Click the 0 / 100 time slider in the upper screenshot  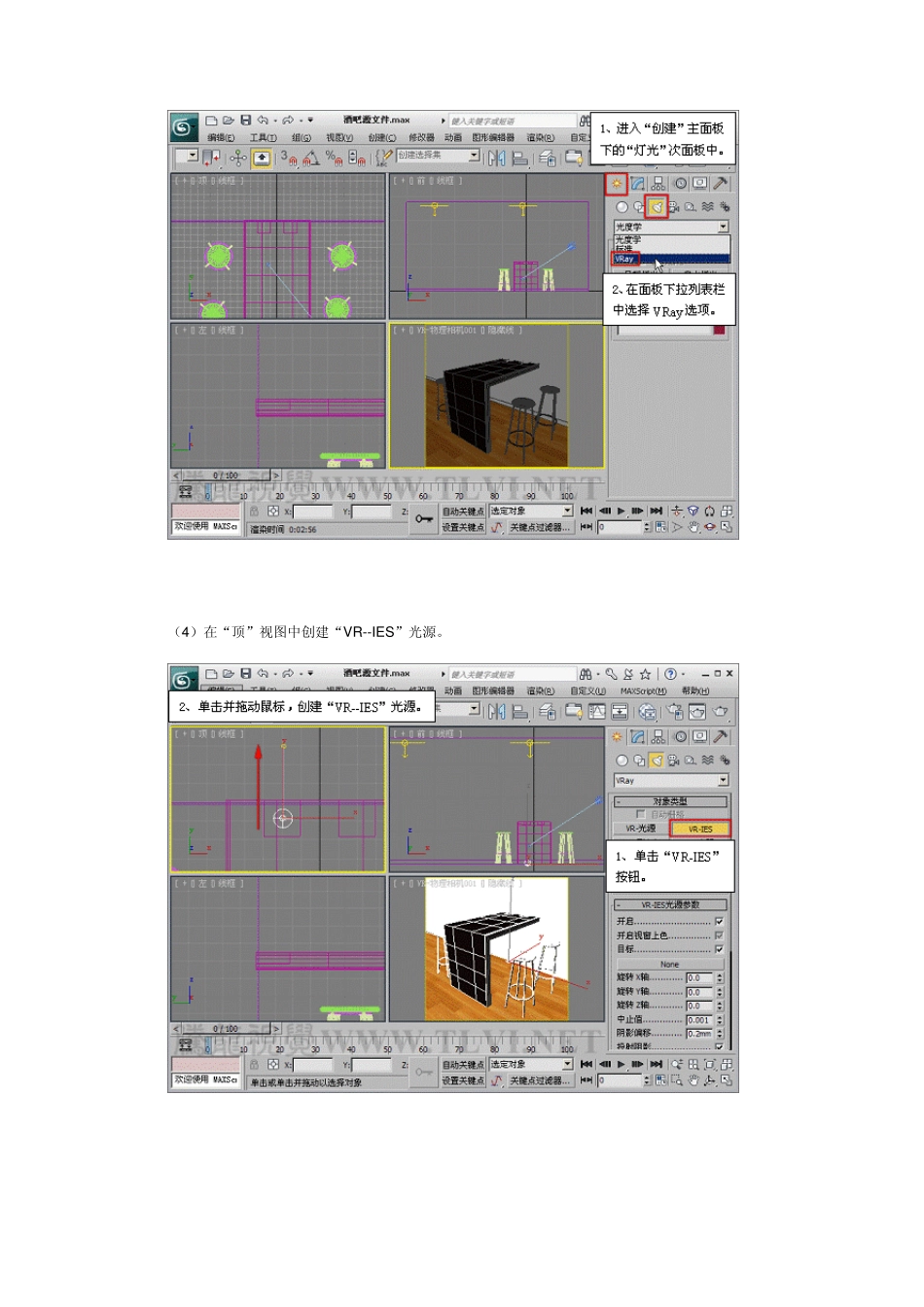pyautogui.click(x=226, y=476)
